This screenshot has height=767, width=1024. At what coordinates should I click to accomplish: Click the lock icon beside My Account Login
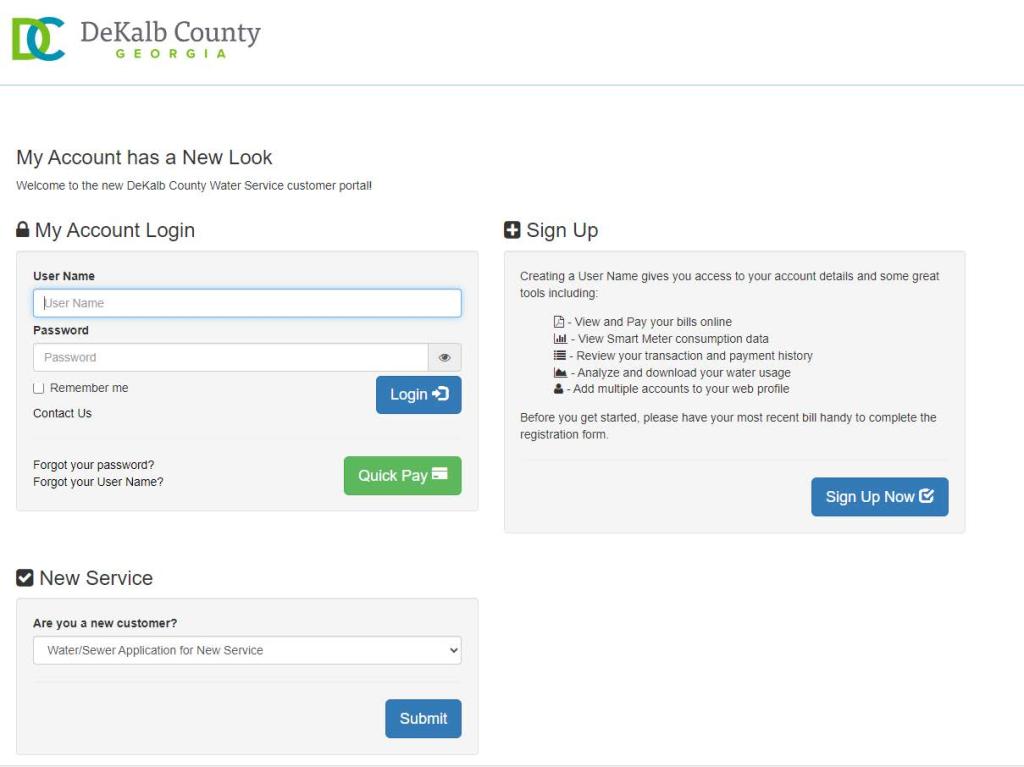pyautogui.click(x=24, y=229)
